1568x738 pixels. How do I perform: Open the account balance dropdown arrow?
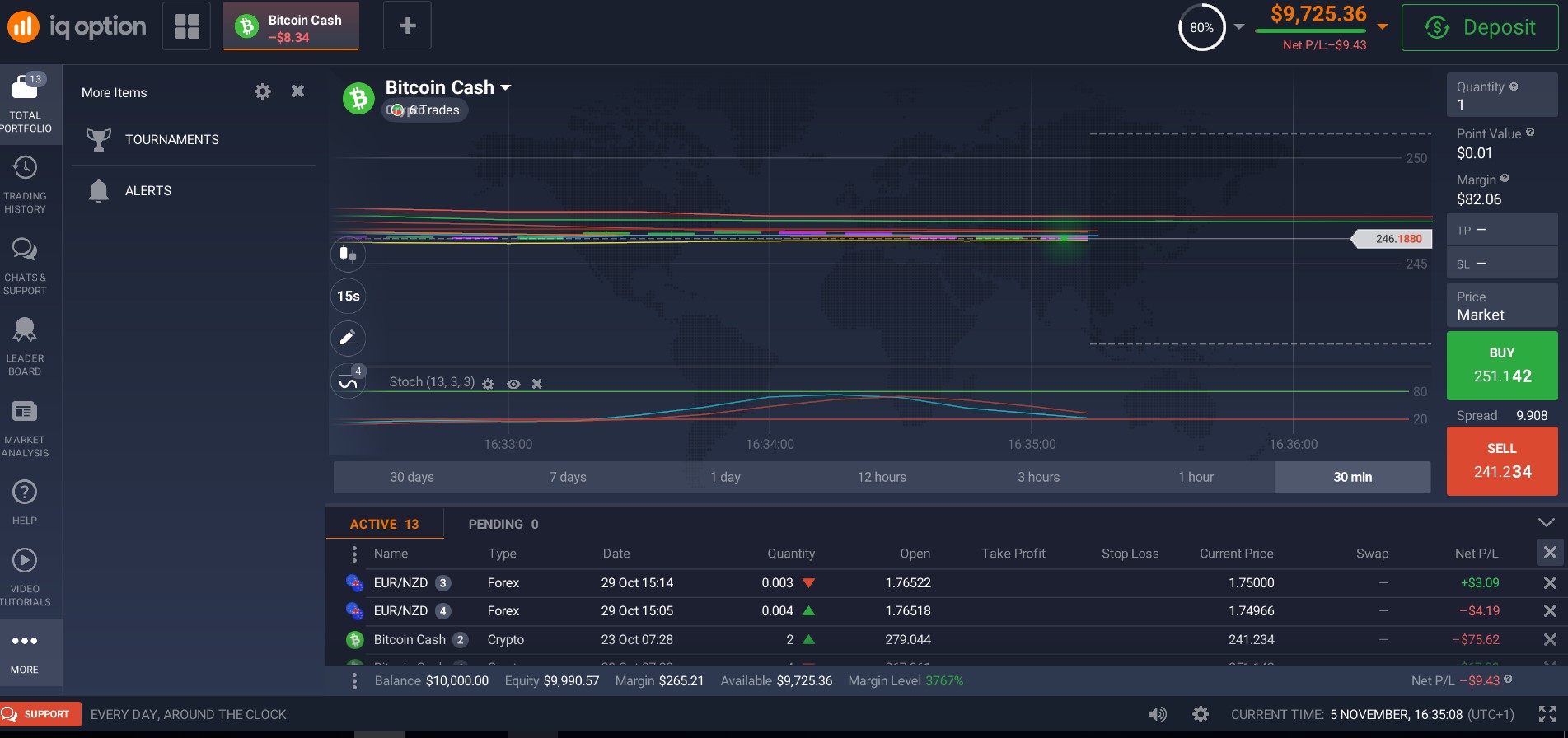click(1383, 26)
